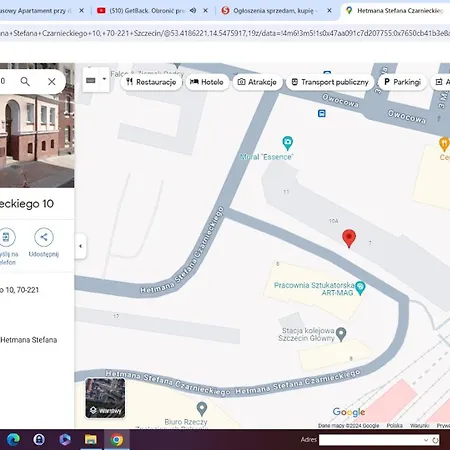
Task: Click the orange restaurant marker on the map
Action: coord(444,144)
